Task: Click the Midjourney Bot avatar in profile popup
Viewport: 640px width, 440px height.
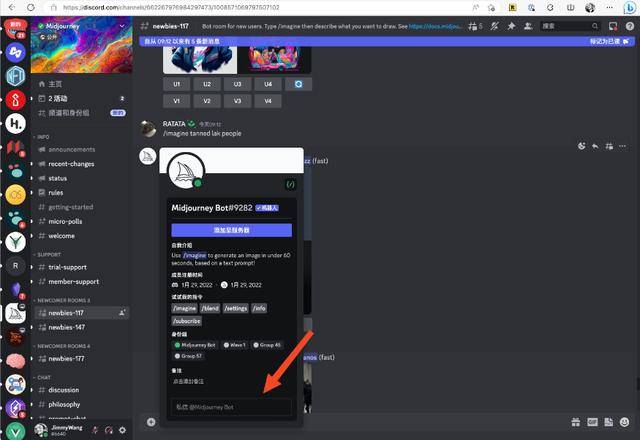Action: click(186, 171)
